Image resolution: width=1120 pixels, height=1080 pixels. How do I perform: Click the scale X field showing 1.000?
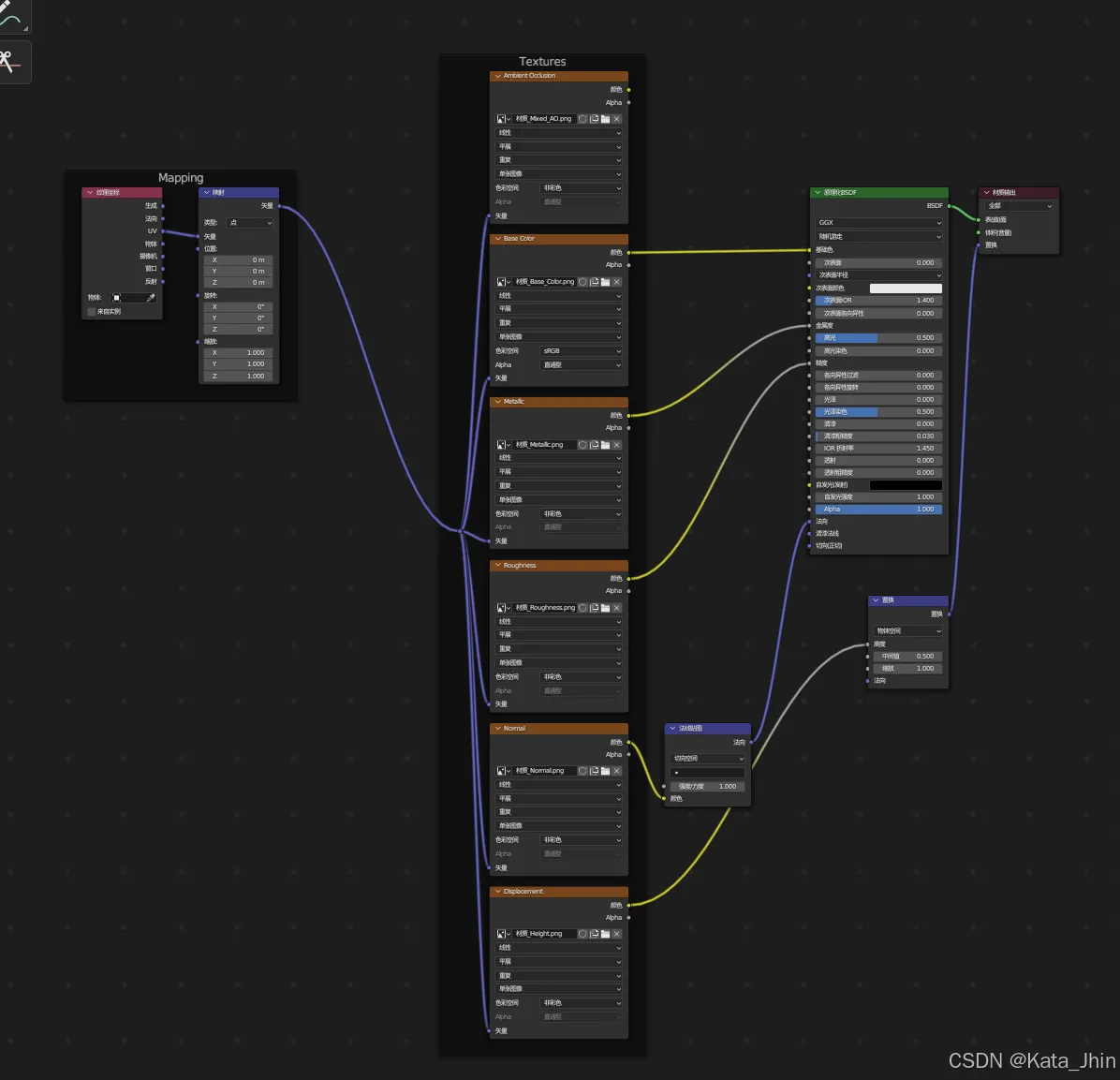pyautogui.click(x=239, y=353)
